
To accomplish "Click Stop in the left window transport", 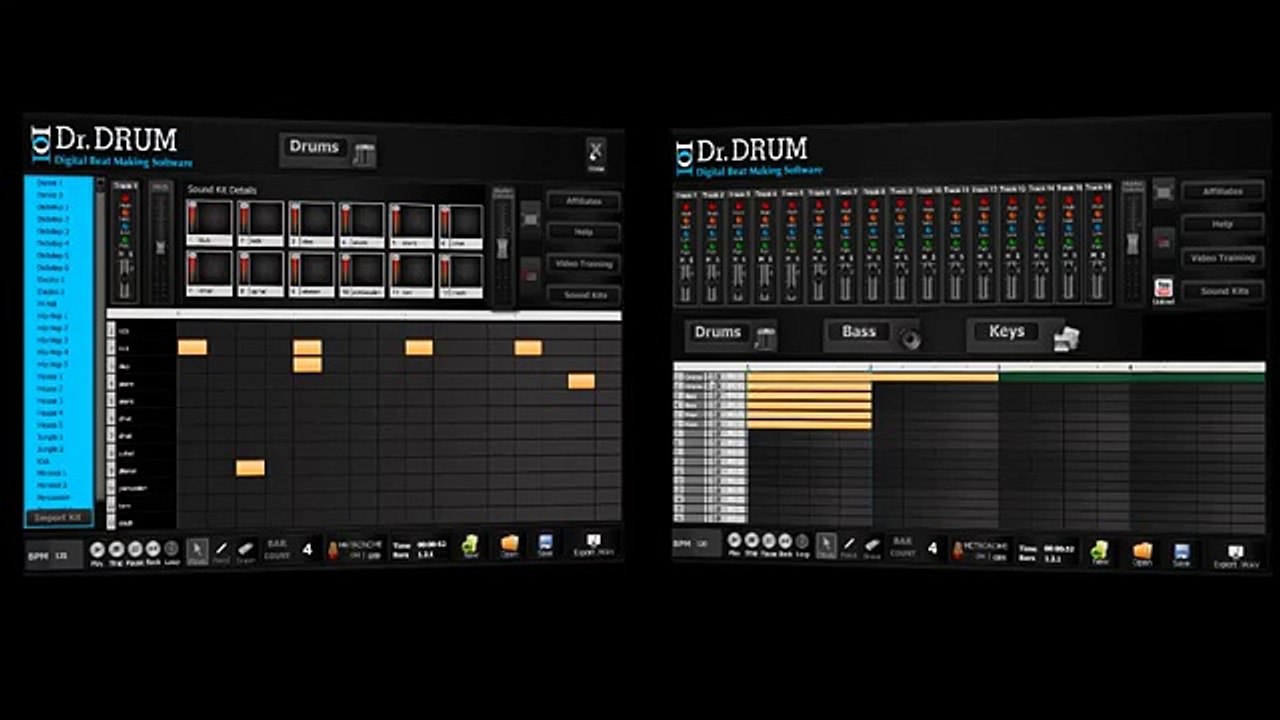I will point(116,549).
